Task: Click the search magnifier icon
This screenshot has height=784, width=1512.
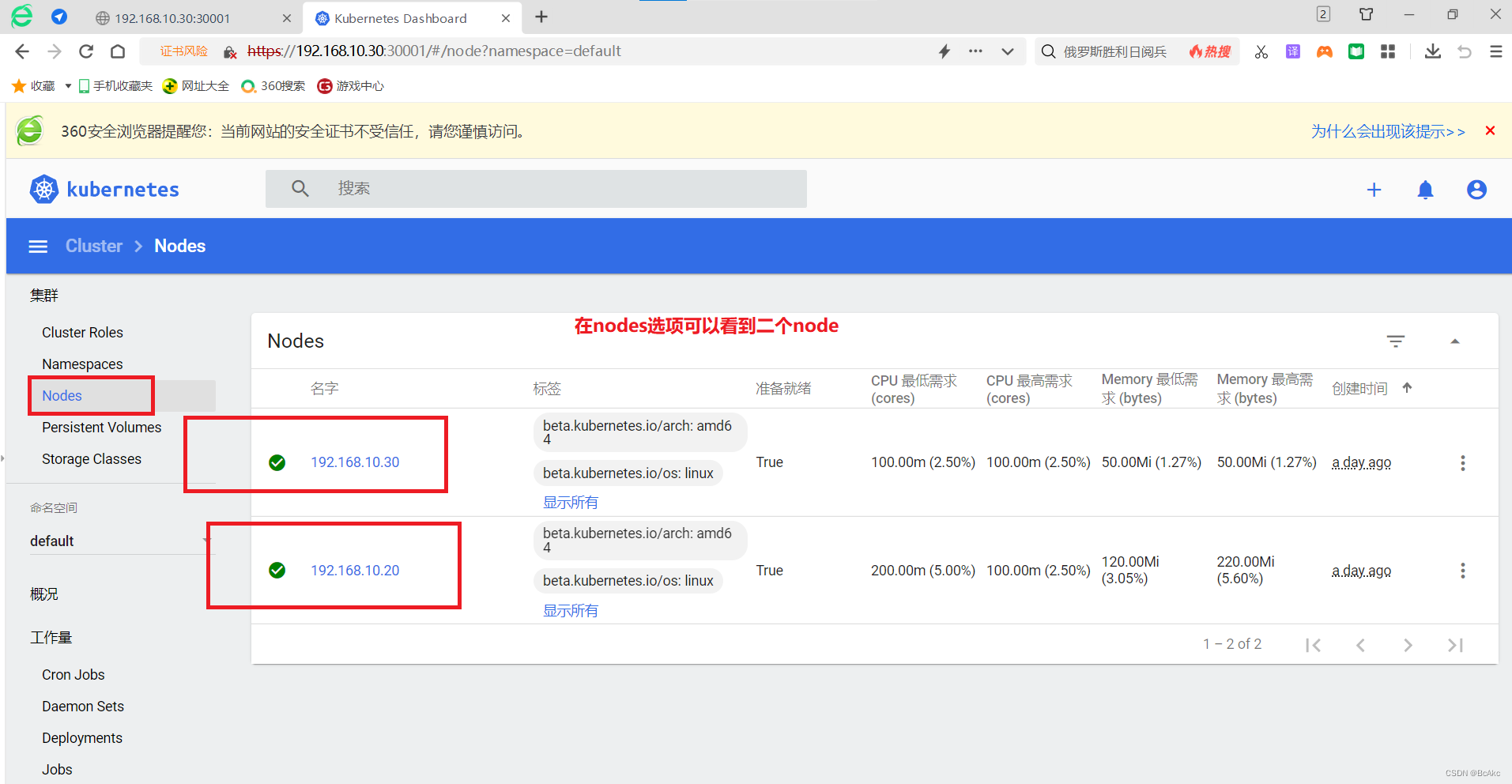Action: point(300,189)
